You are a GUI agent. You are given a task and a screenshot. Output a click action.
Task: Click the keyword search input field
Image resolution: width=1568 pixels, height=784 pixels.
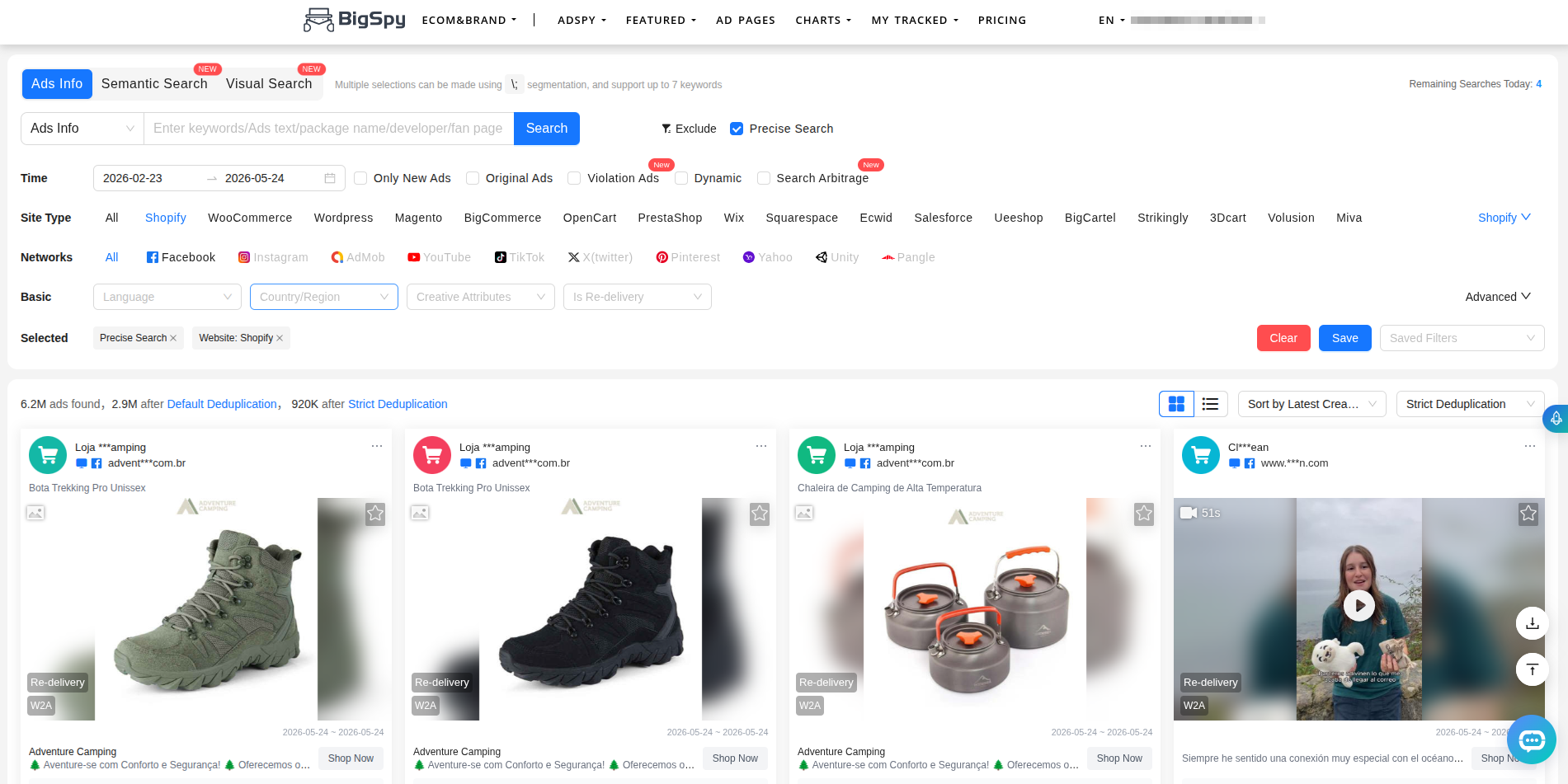coord(329,129)
